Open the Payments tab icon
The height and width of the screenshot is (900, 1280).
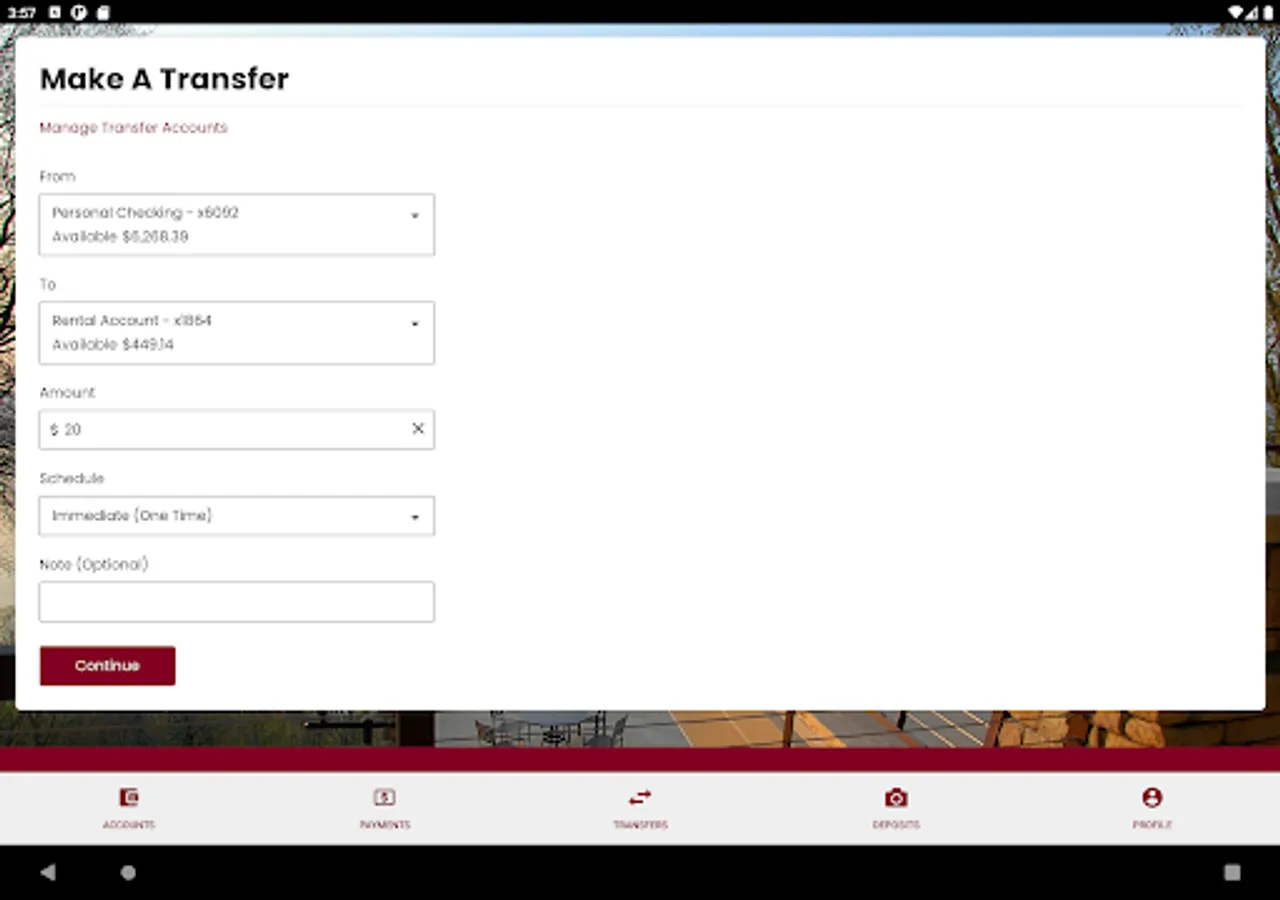tap(384, 797)
